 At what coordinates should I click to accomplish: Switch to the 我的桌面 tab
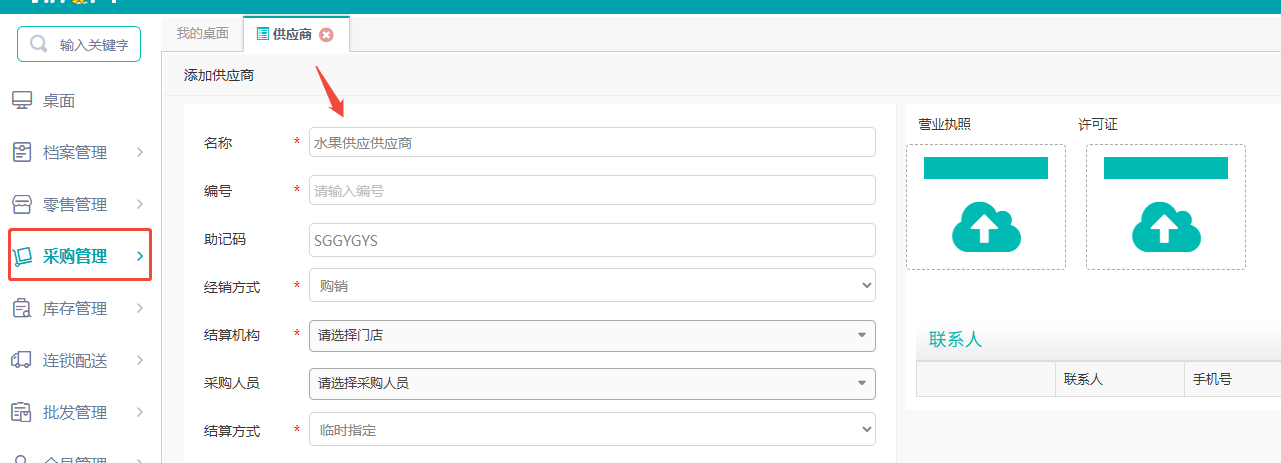pos(203,34)
